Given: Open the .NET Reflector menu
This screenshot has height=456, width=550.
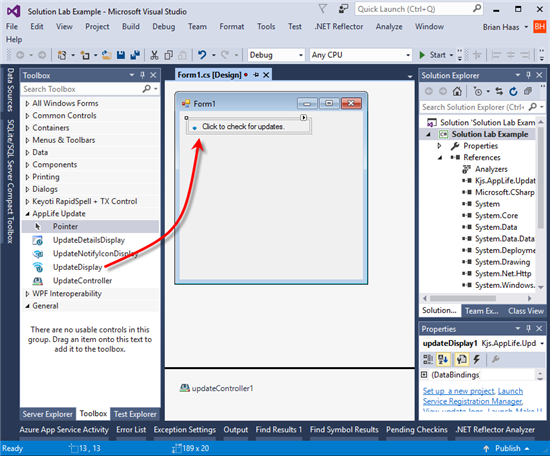Looking at the screenshot, I should (x=338, y=27).
